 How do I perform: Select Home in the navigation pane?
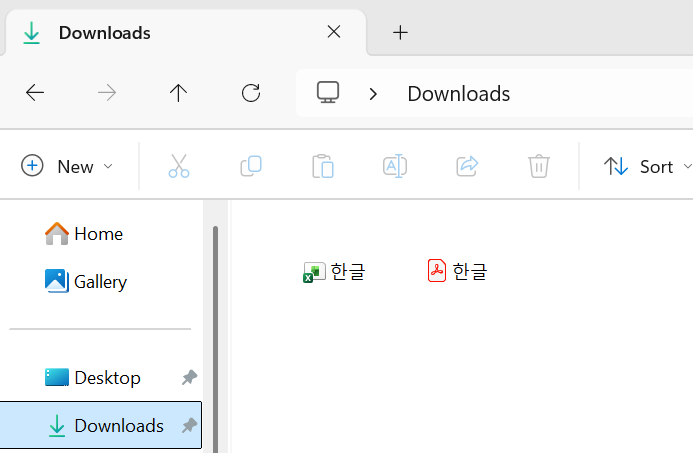pos(84,234)
